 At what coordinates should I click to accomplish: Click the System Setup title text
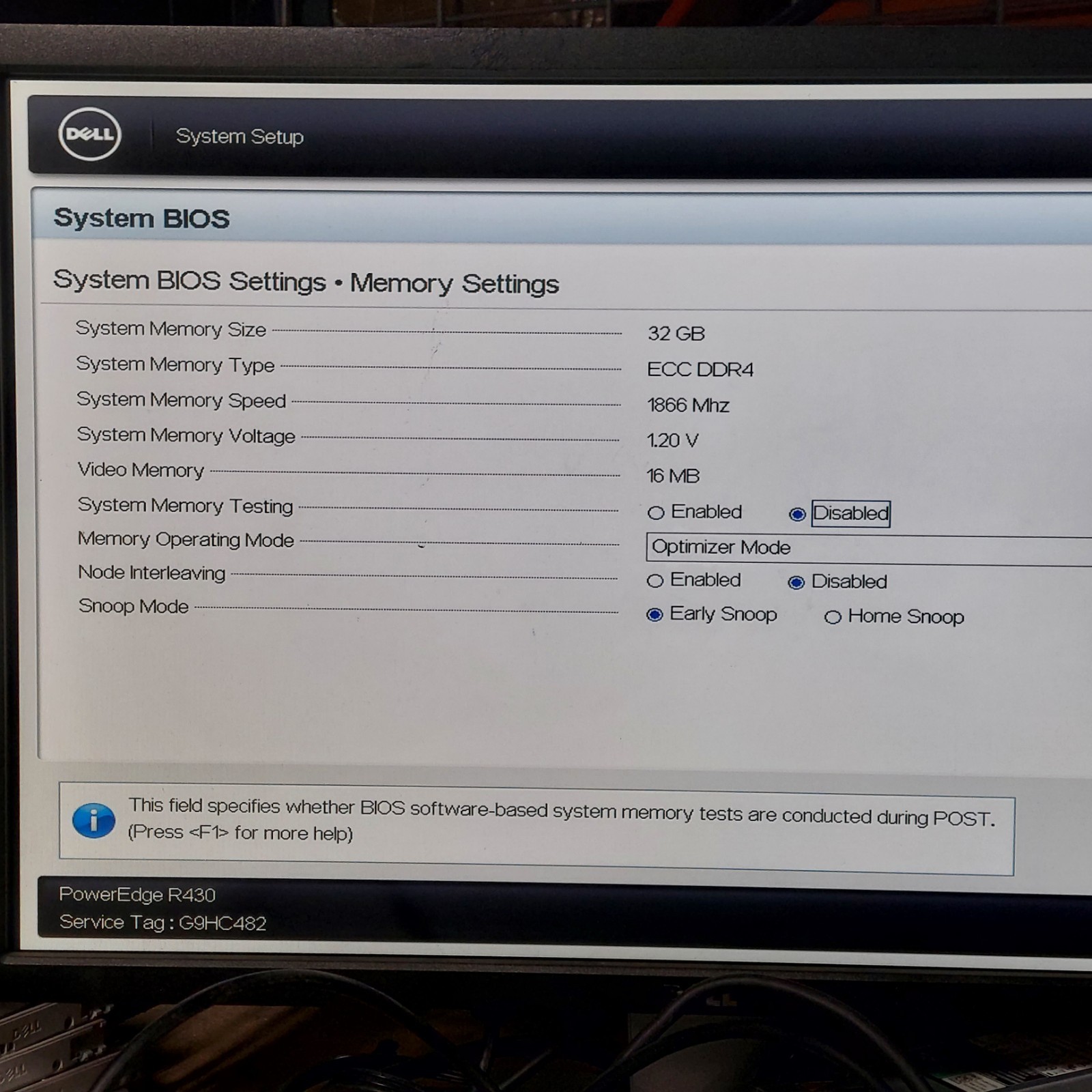240,136
